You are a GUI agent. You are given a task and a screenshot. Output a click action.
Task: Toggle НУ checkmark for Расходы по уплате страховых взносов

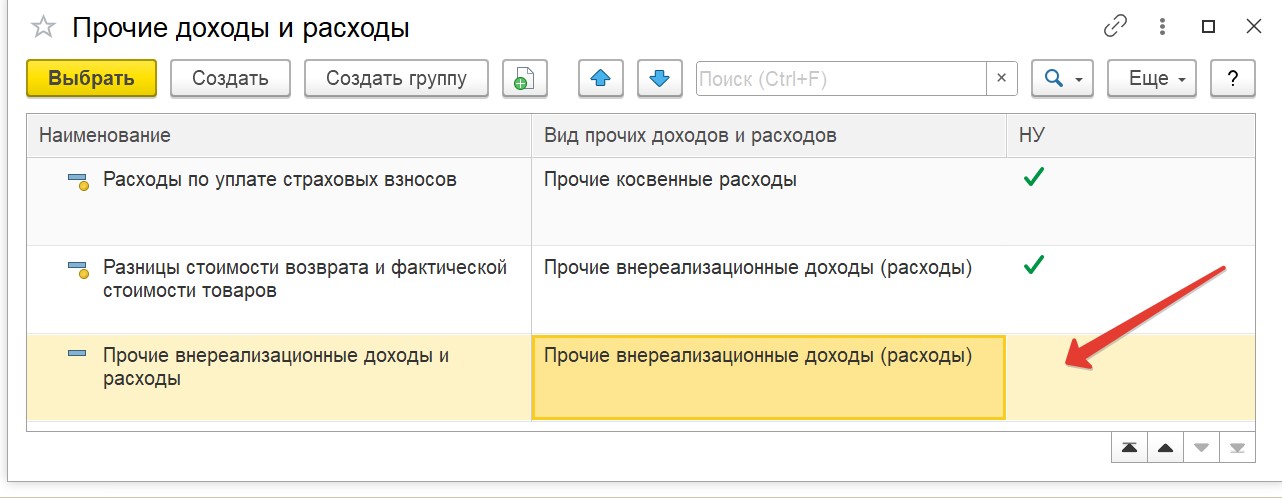(x=1034, y=179)
